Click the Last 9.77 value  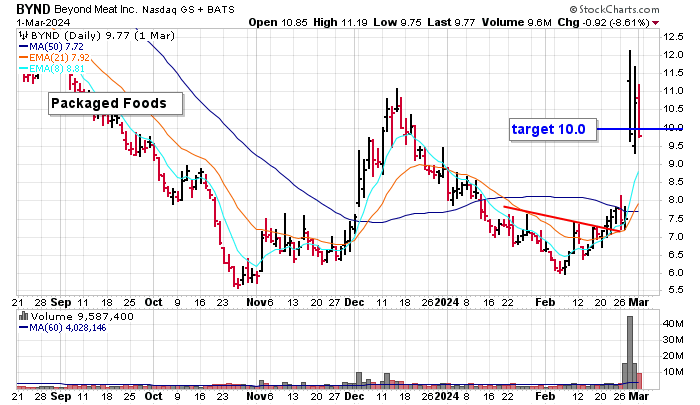[x=451, y=22]
